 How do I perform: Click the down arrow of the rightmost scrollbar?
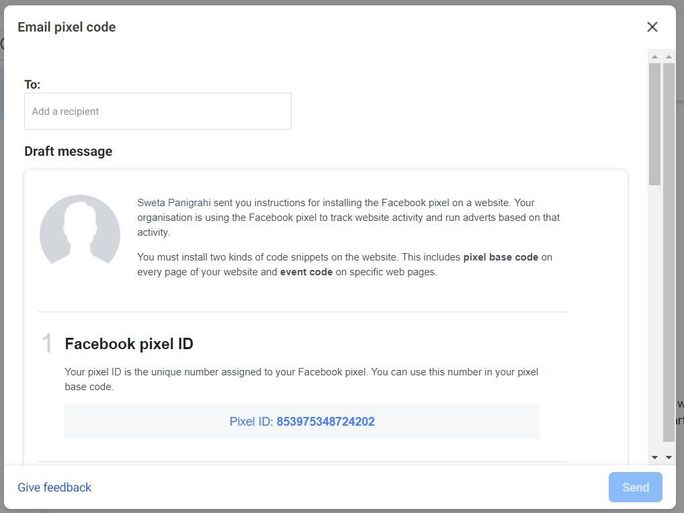point(669,457)
